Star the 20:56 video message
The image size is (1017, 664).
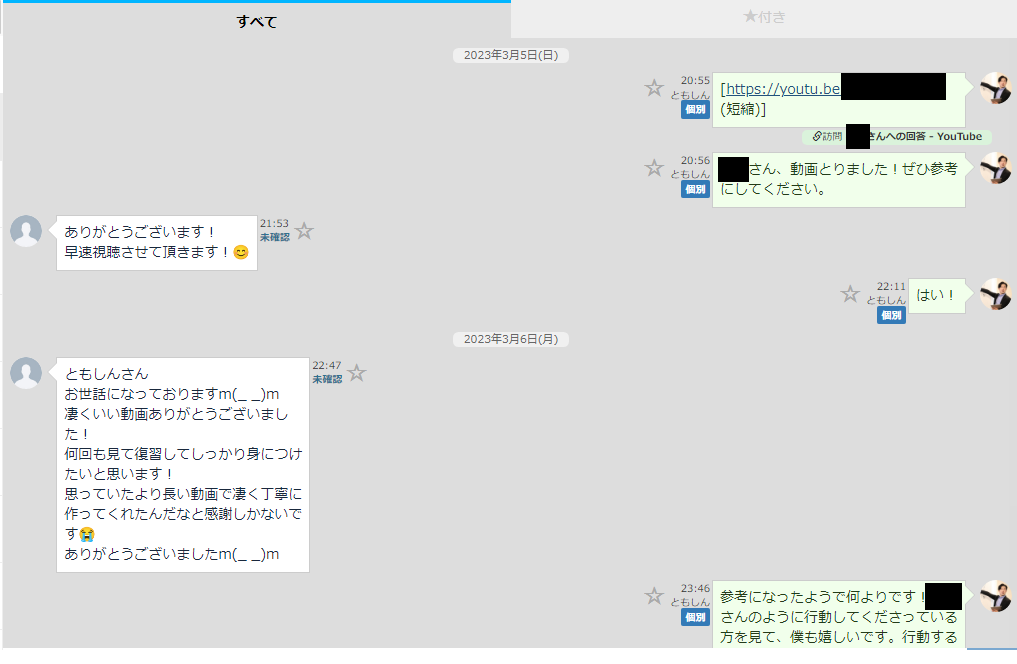(654, 168)
